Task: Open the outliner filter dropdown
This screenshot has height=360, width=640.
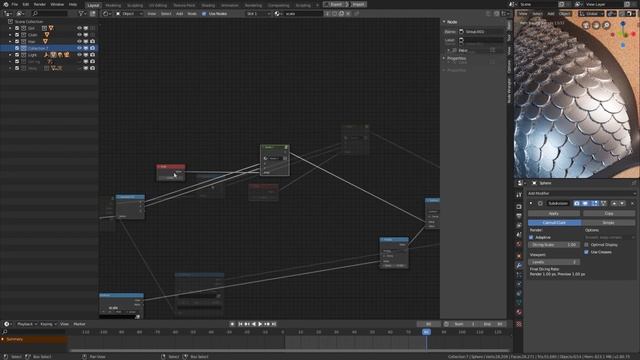Action: tap(82, 13)
